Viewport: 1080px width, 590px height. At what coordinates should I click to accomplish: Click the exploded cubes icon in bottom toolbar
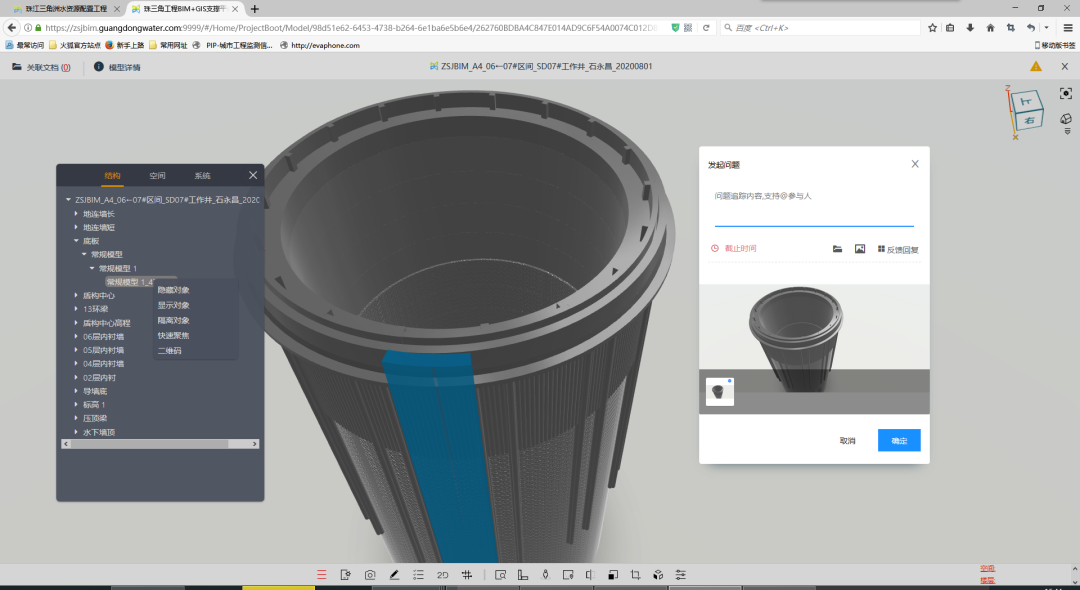658,575
